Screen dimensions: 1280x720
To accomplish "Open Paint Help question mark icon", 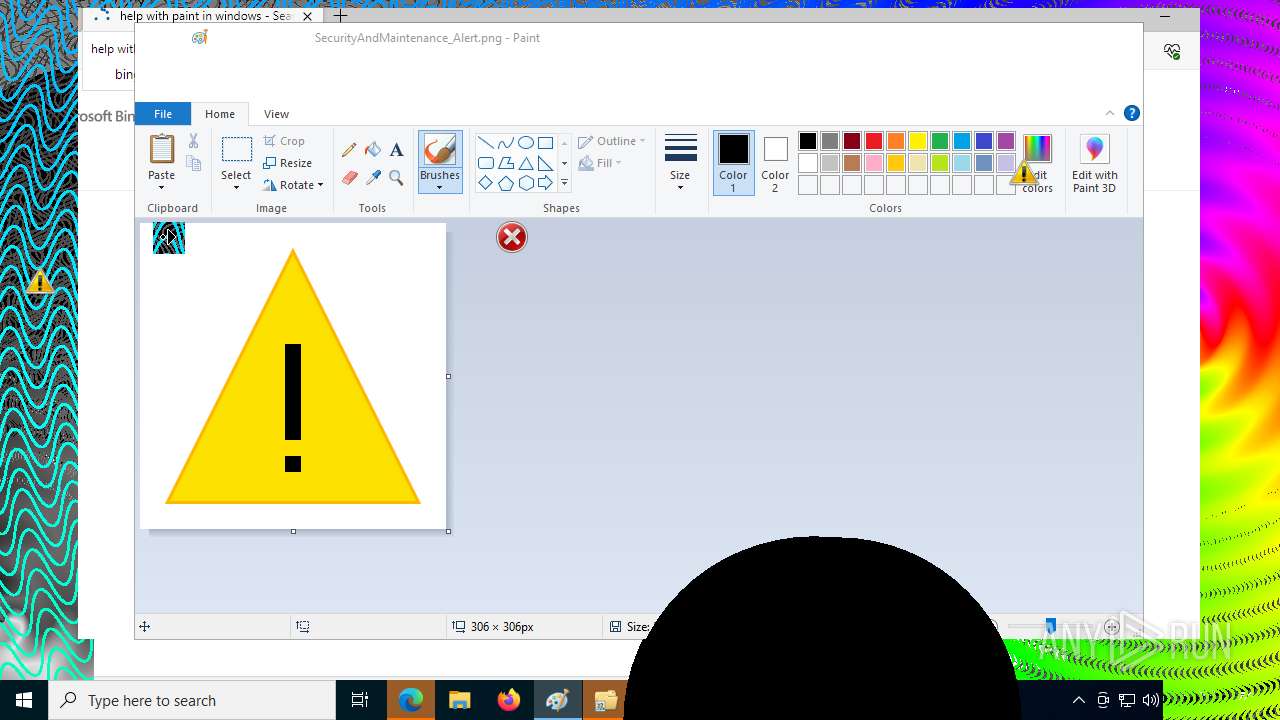I will pyautogui.click(x=1131, y=113).
